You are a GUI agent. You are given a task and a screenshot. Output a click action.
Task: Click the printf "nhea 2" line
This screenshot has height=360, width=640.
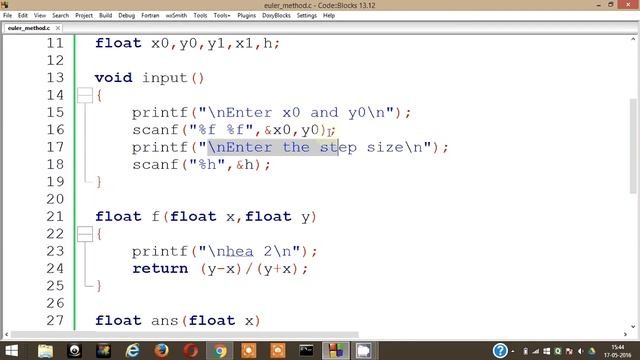[224, 251]
